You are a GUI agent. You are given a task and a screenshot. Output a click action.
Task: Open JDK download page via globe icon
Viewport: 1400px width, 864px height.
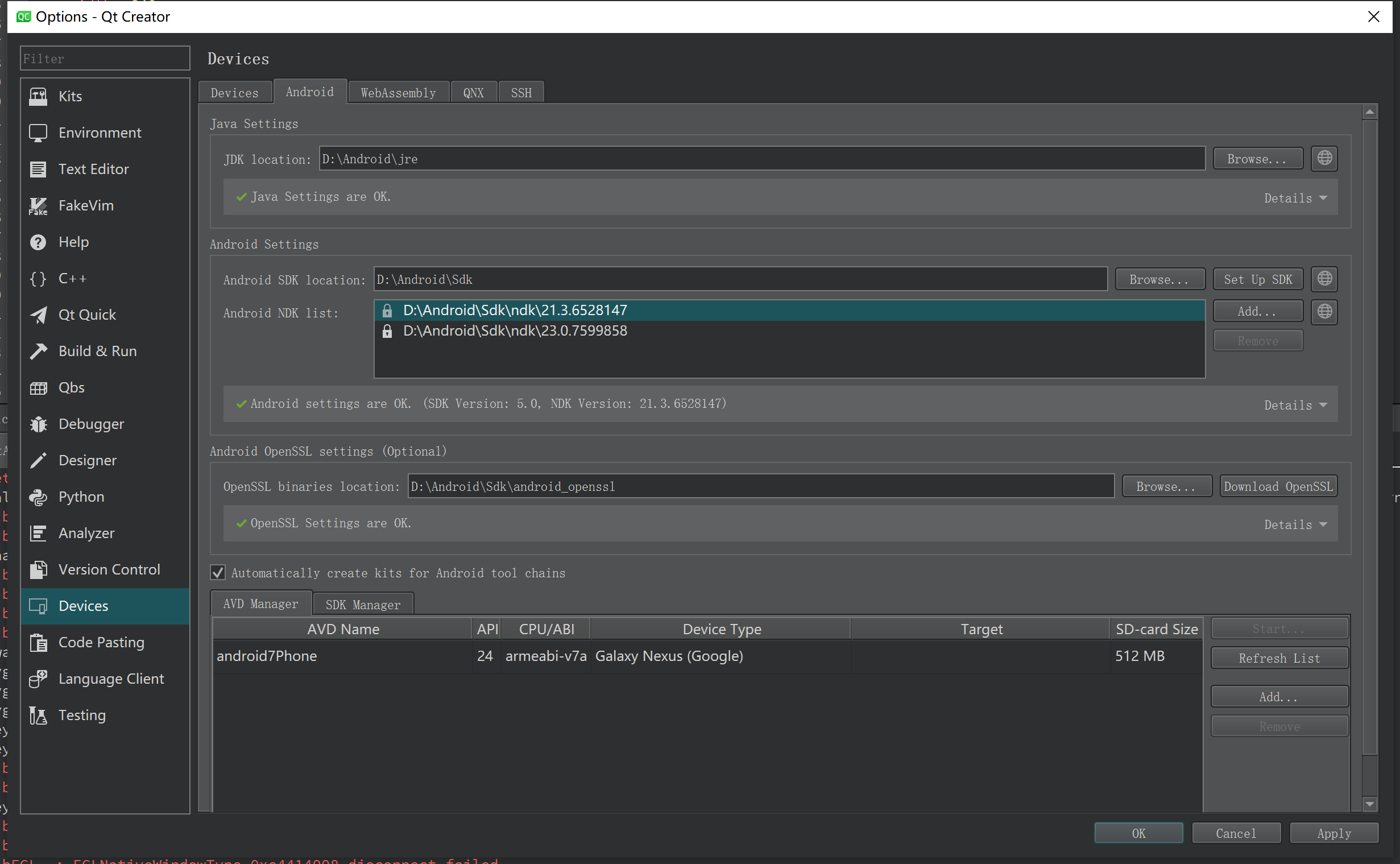[1324, 158]
